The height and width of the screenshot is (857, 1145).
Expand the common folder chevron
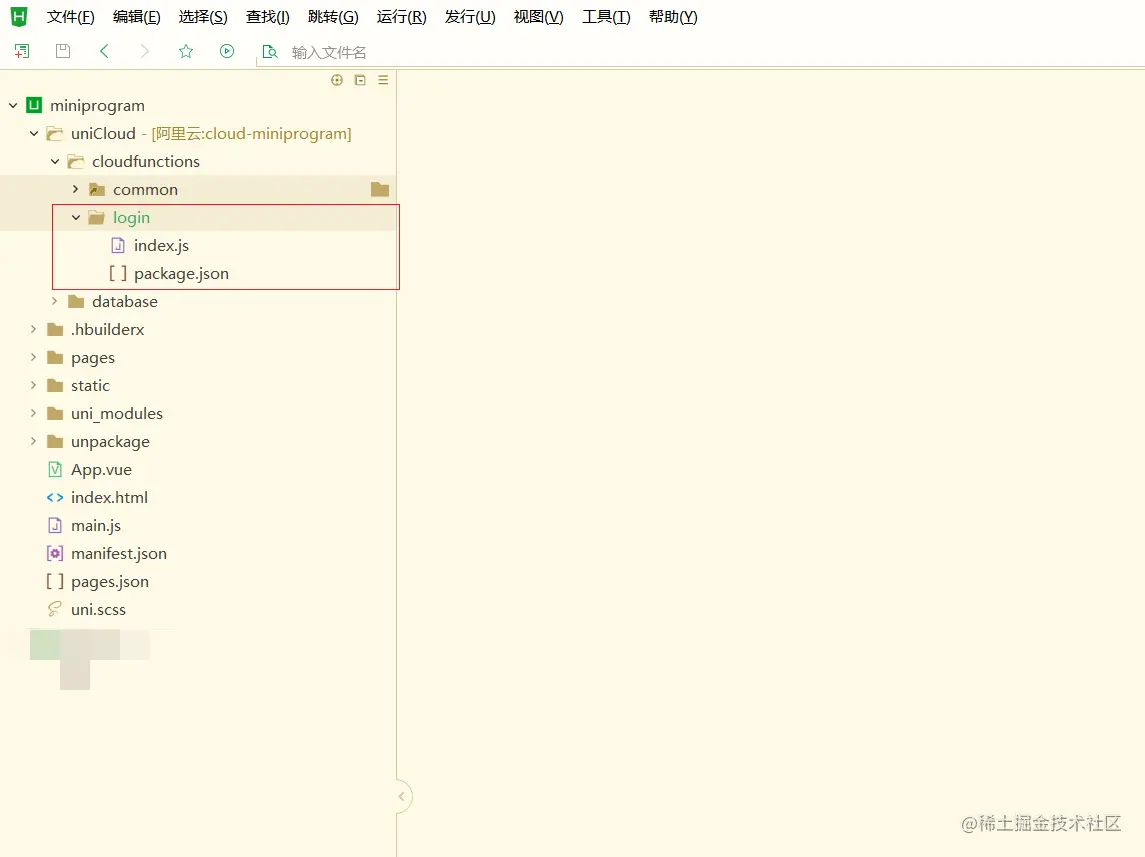[75, 189]
